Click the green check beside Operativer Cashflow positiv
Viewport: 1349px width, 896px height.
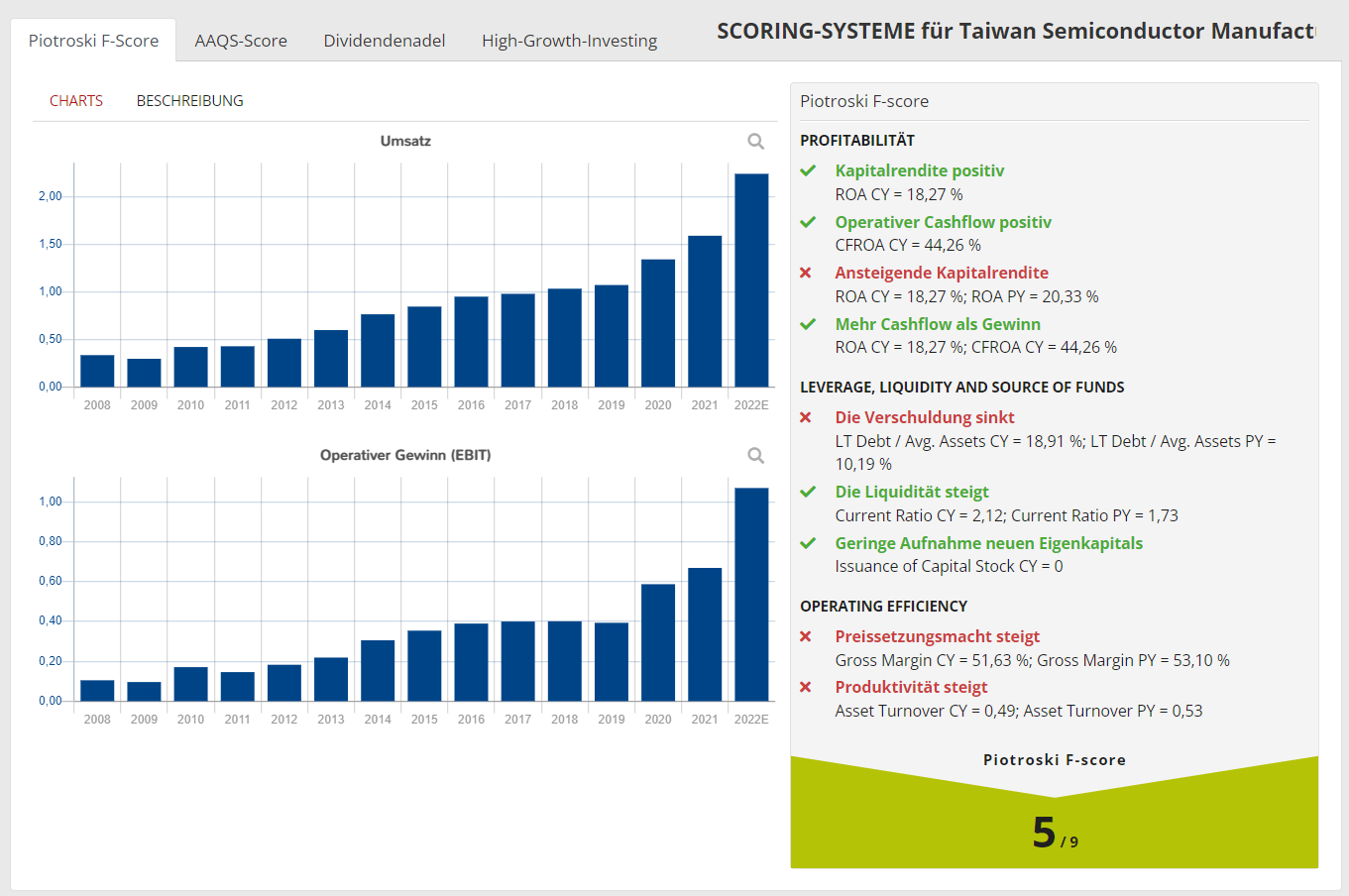(808, 222)
